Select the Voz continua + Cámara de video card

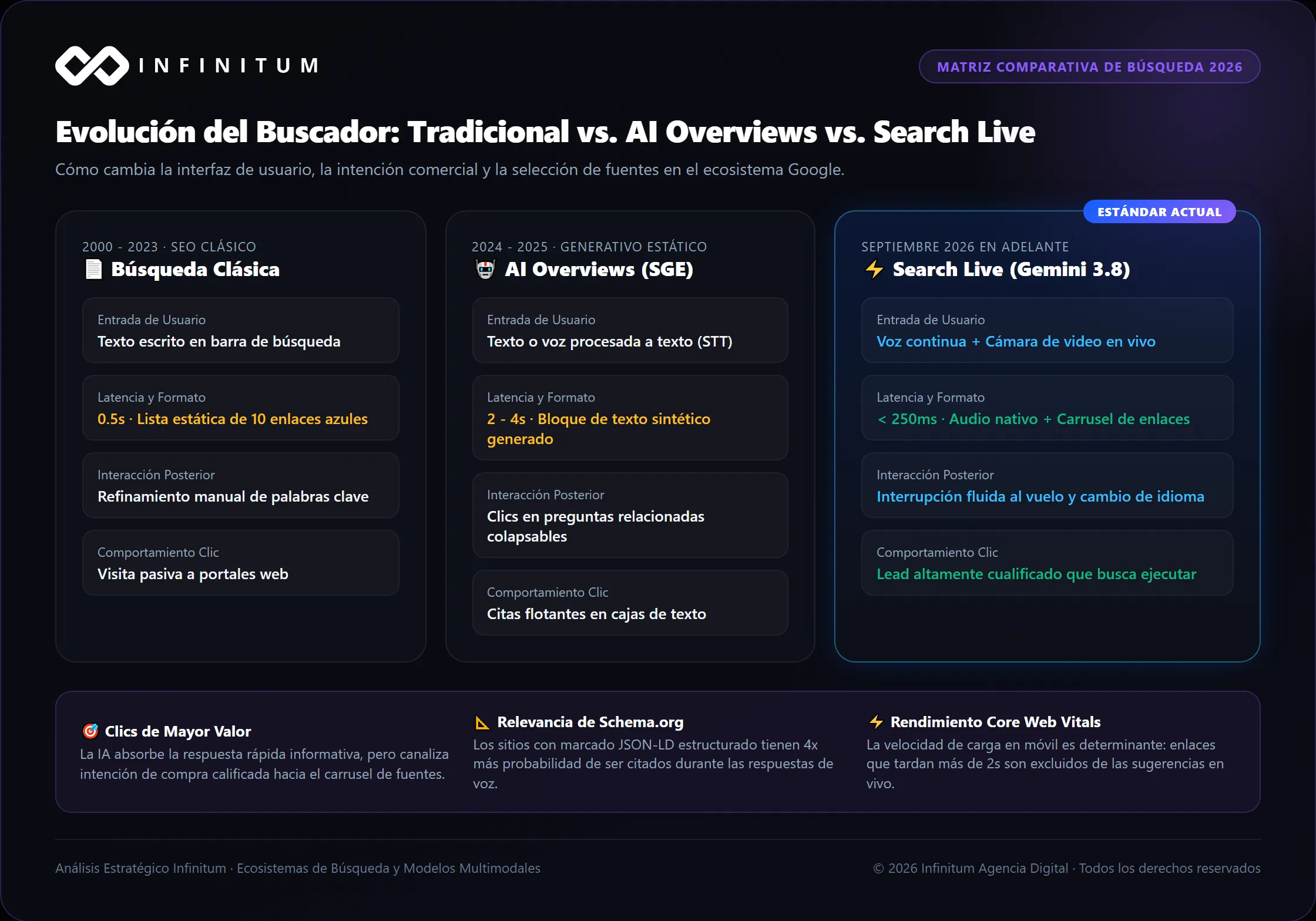(x=1048, y=330)
